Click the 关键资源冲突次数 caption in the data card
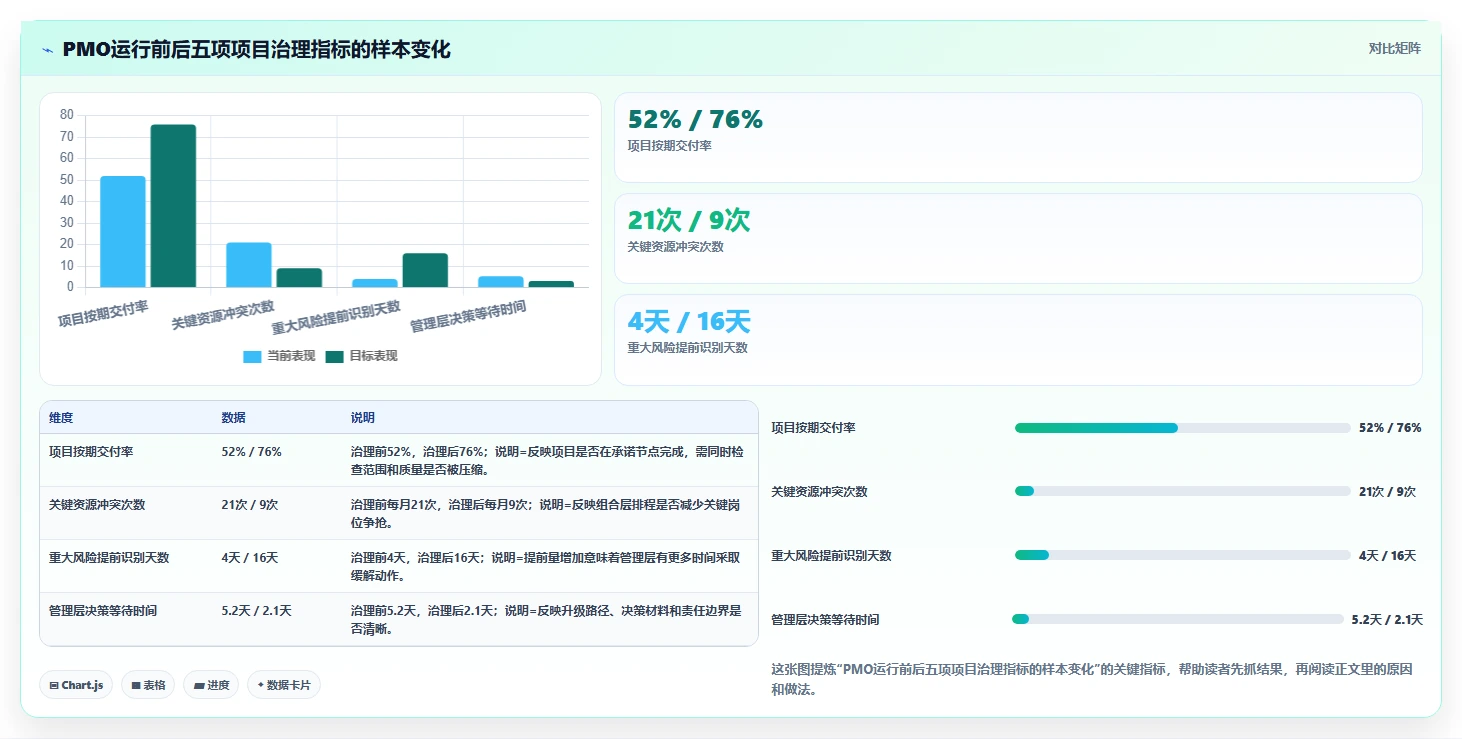The image size is (1462, 739). click(x=675, y=247)
